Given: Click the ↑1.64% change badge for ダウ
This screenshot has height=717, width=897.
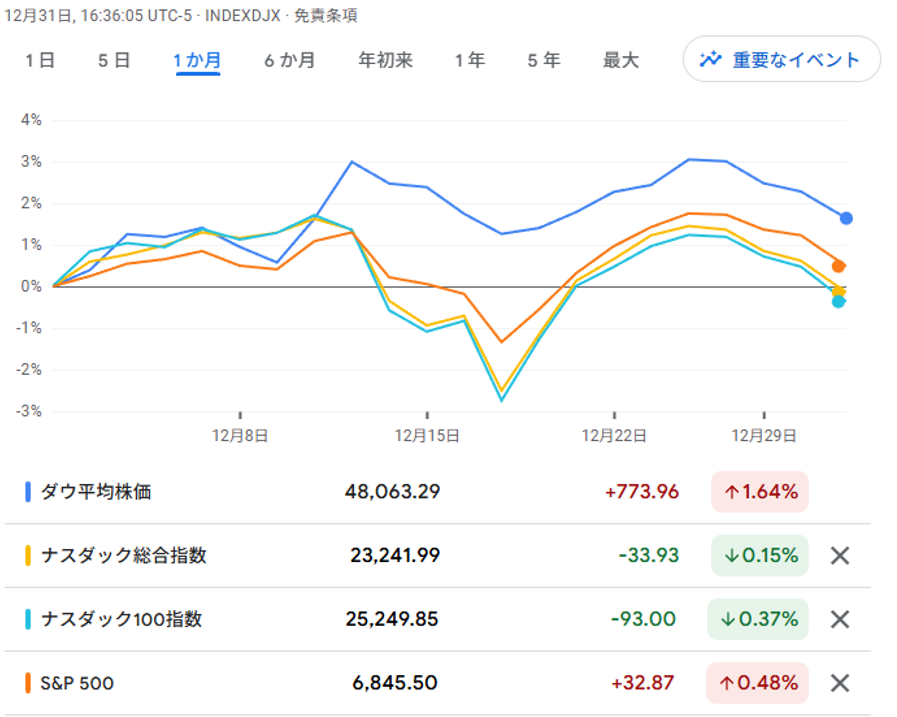Looking at the screenshot, I should [759, 492].
